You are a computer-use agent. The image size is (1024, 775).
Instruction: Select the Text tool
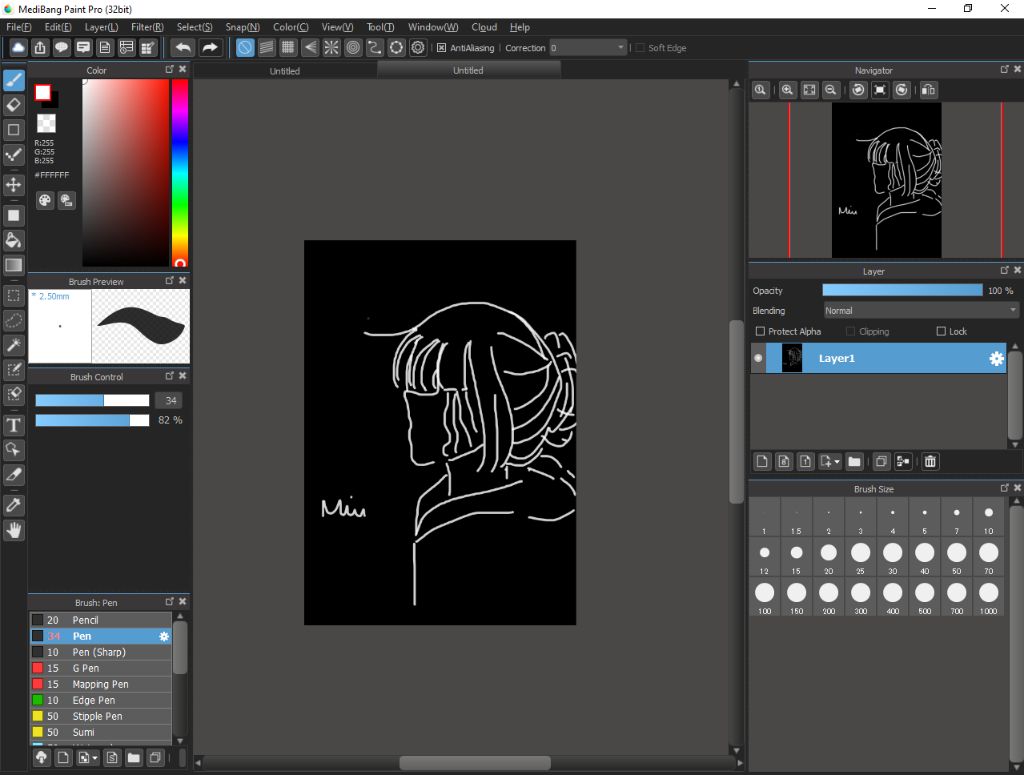click(x=14, y=425)
